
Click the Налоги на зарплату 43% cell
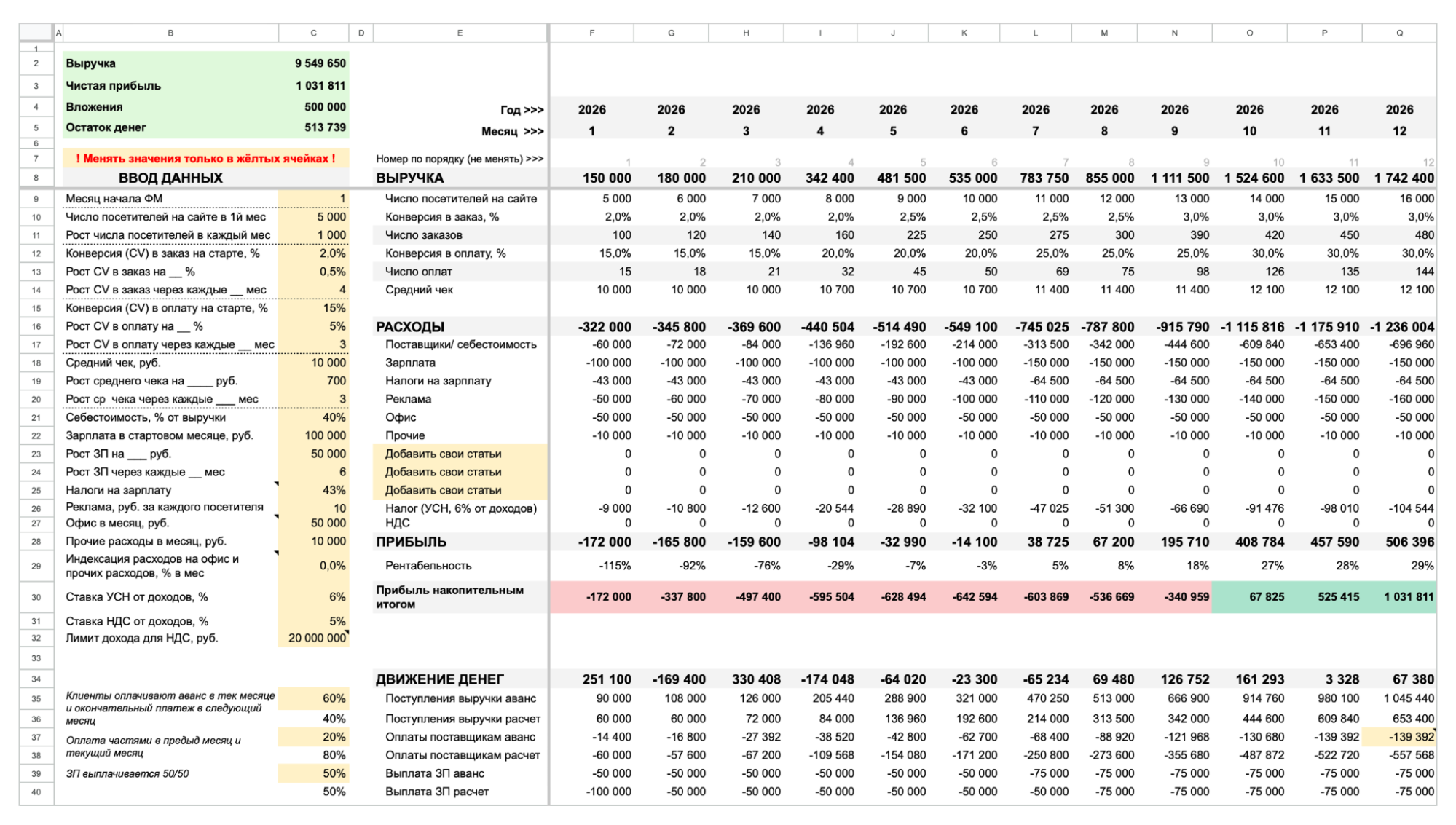pos(314,490)
